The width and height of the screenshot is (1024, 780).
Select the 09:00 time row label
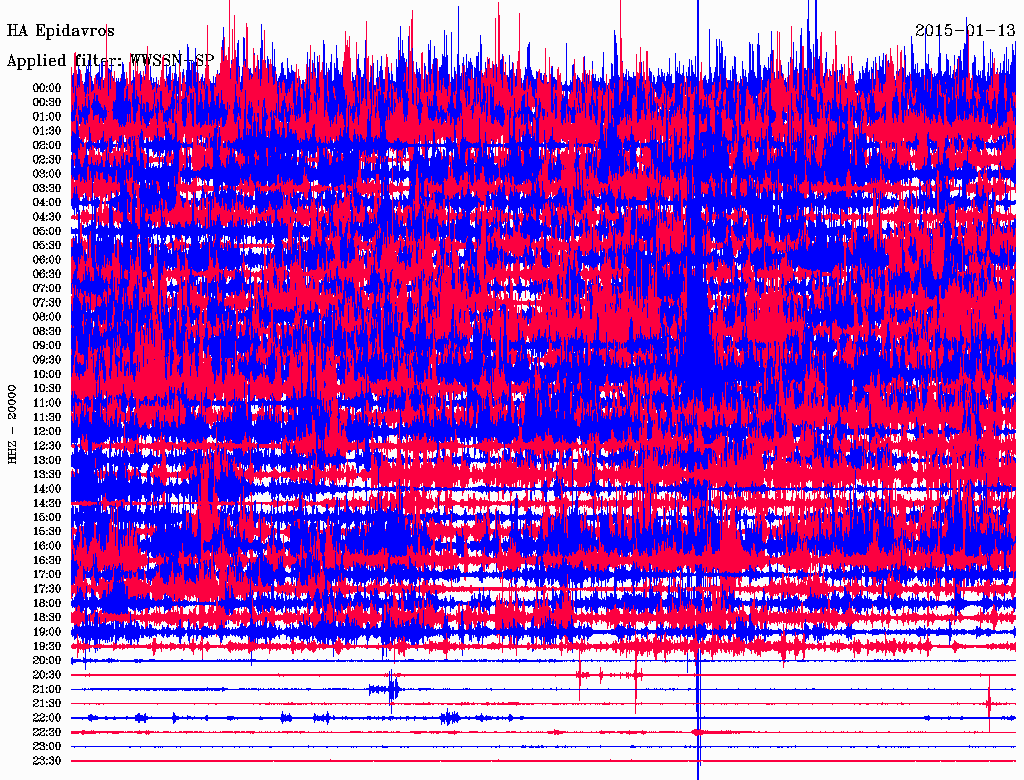pyautogui.click(x=47, y=346)
